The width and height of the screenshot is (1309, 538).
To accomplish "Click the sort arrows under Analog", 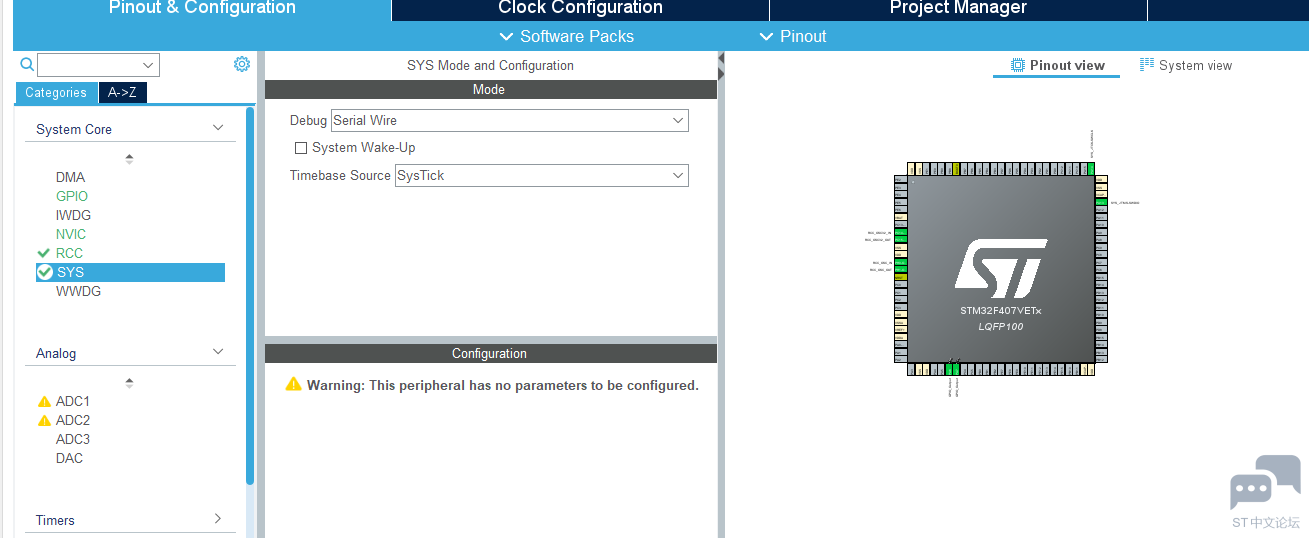I will [x=129, y=382].
